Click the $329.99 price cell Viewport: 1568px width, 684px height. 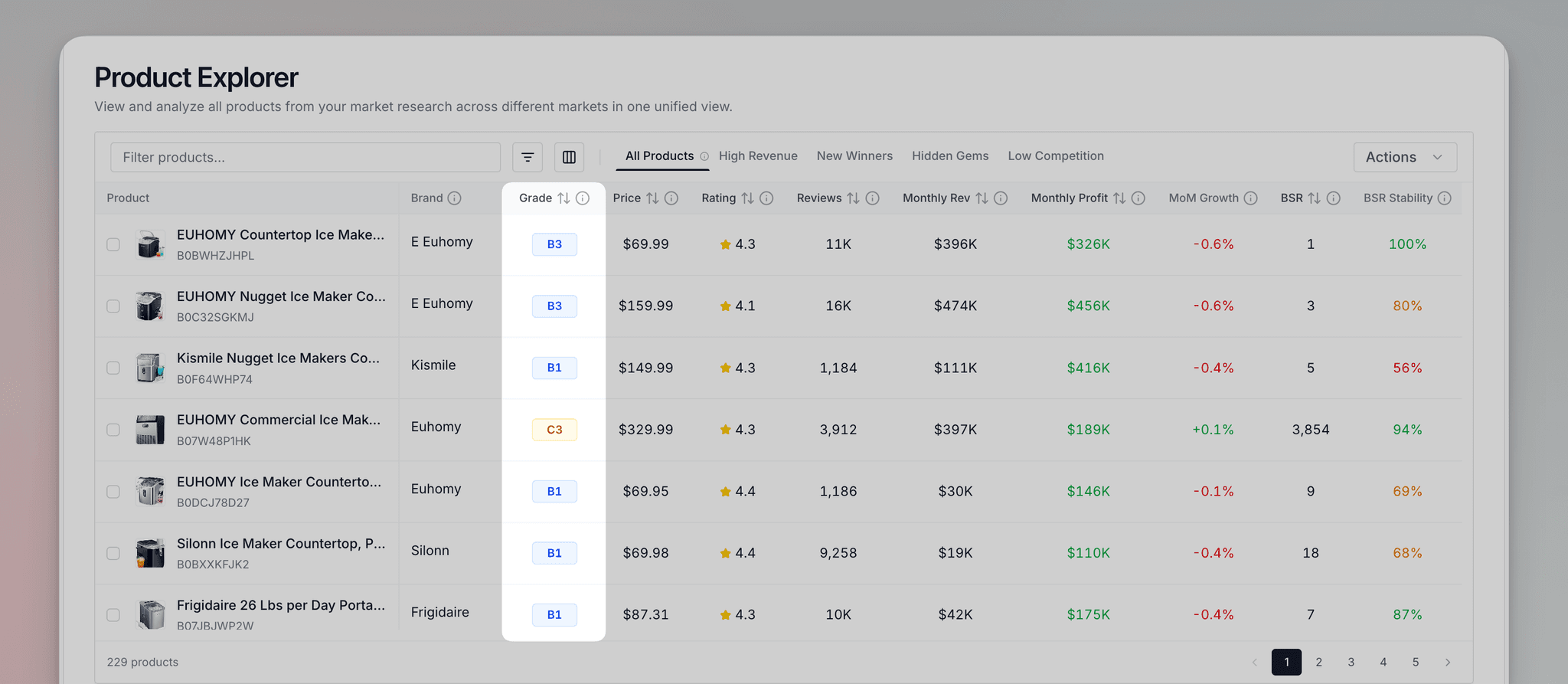pos(645,430)
